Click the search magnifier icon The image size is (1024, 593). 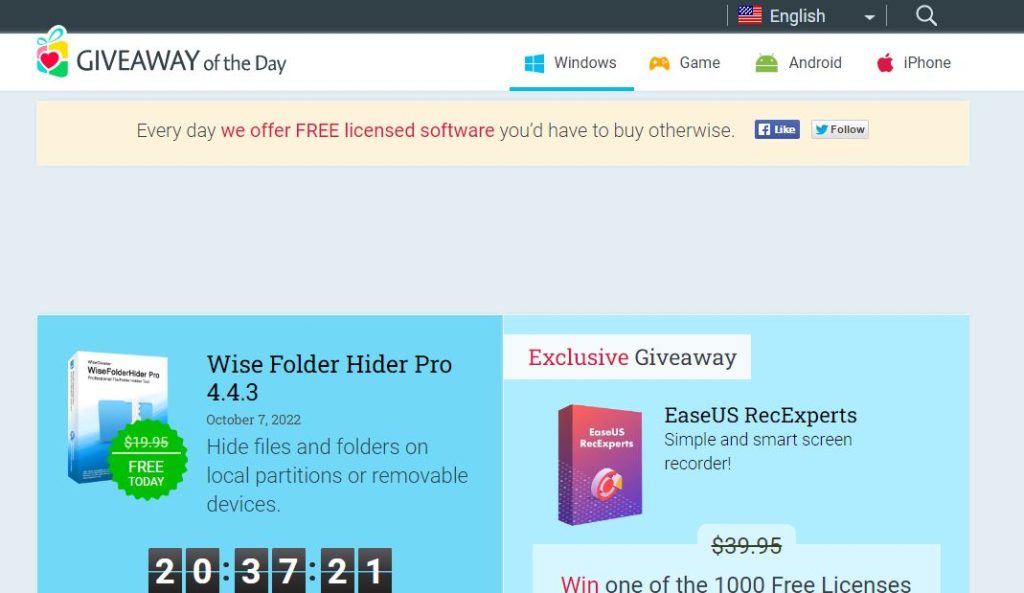click(926, 15)
